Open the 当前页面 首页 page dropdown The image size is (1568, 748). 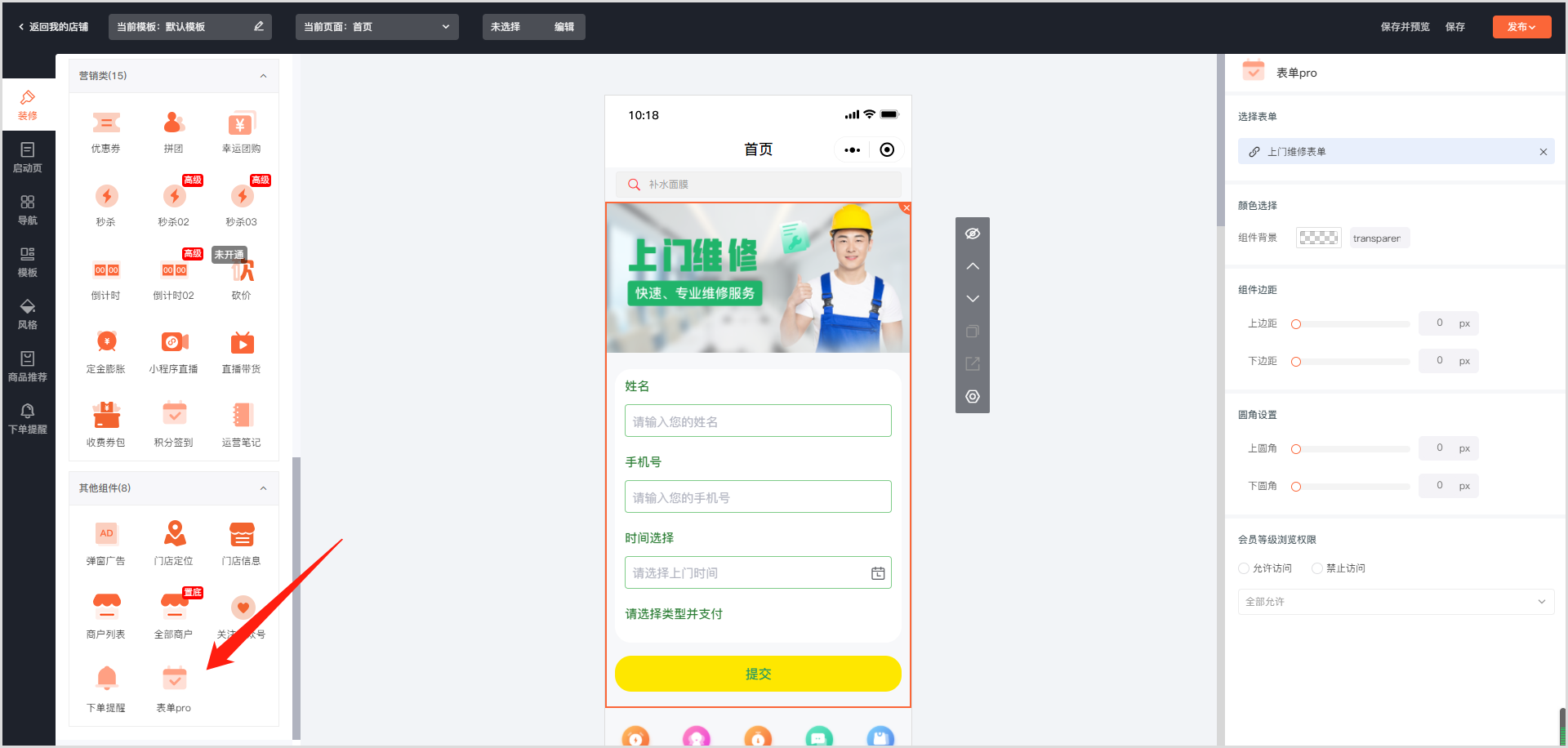(x=376, y=27)
